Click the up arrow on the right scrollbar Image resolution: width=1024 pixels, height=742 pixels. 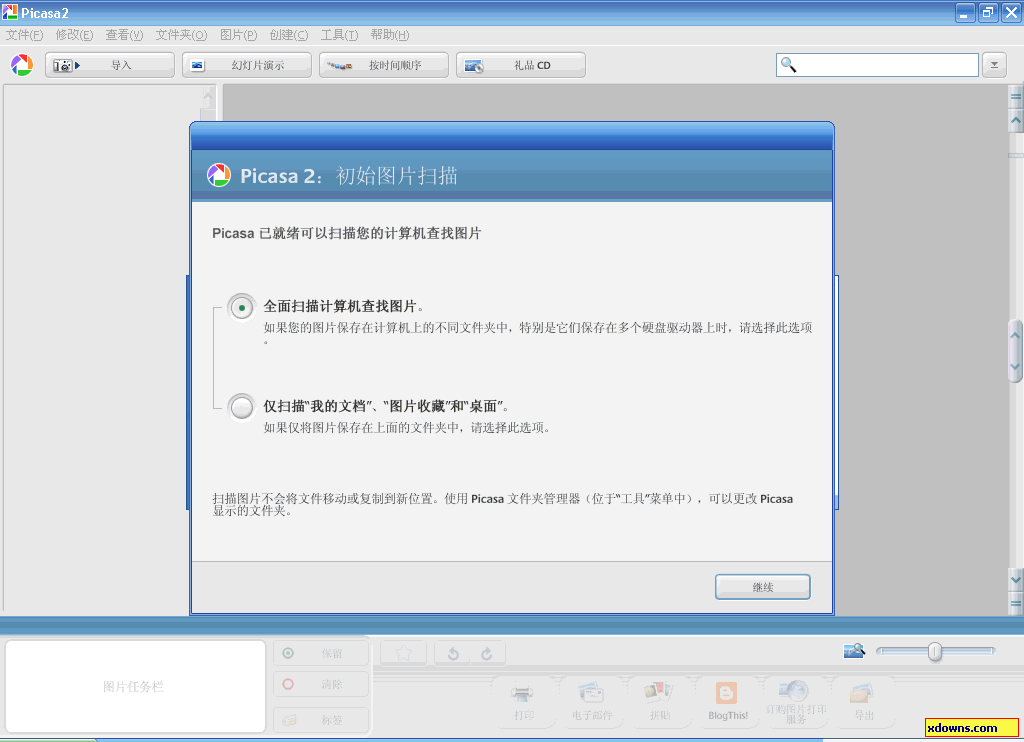click(x=1016, y=120)
